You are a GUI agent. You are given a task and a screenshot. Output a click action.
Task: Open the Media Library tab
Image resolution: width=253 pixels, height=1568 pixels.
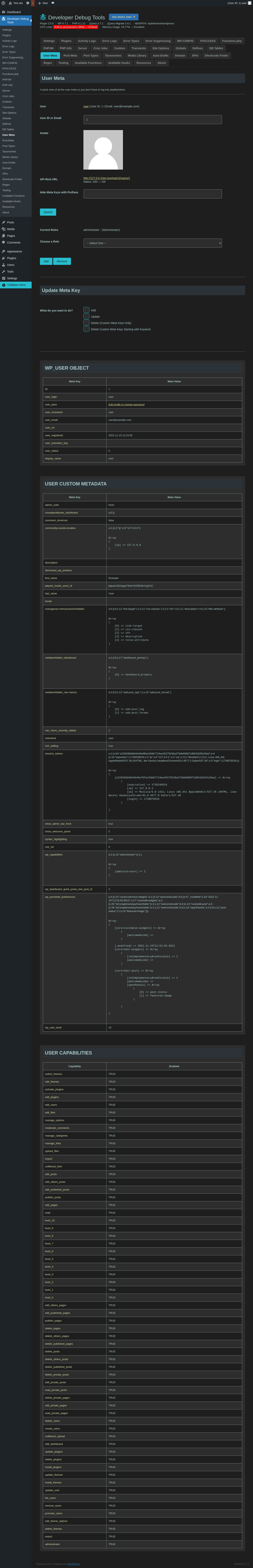[x=137, y=55]
